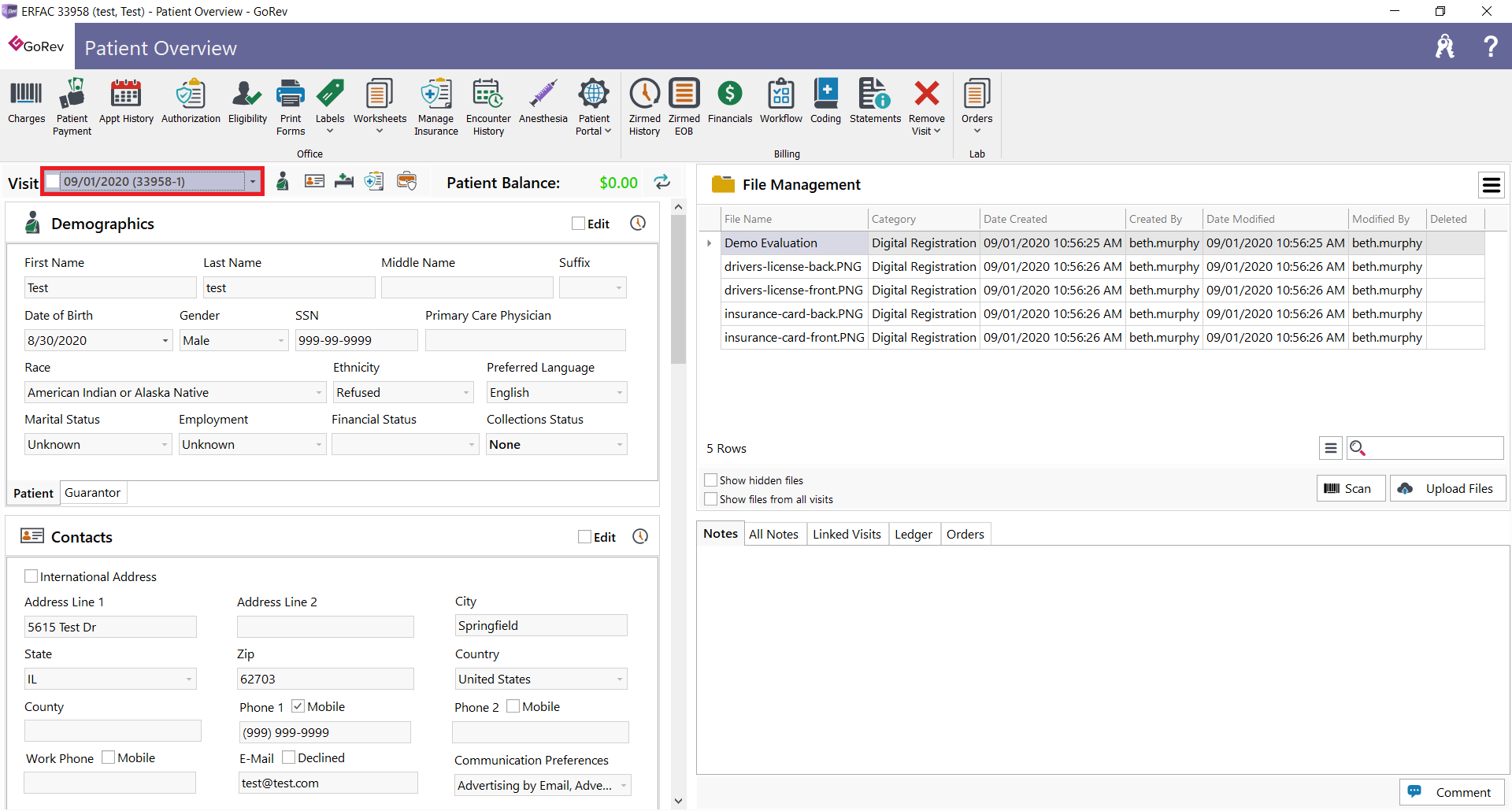Open the Authorization tool
1512x811 pixels.
pyautogui.click(x=191, y=102)
